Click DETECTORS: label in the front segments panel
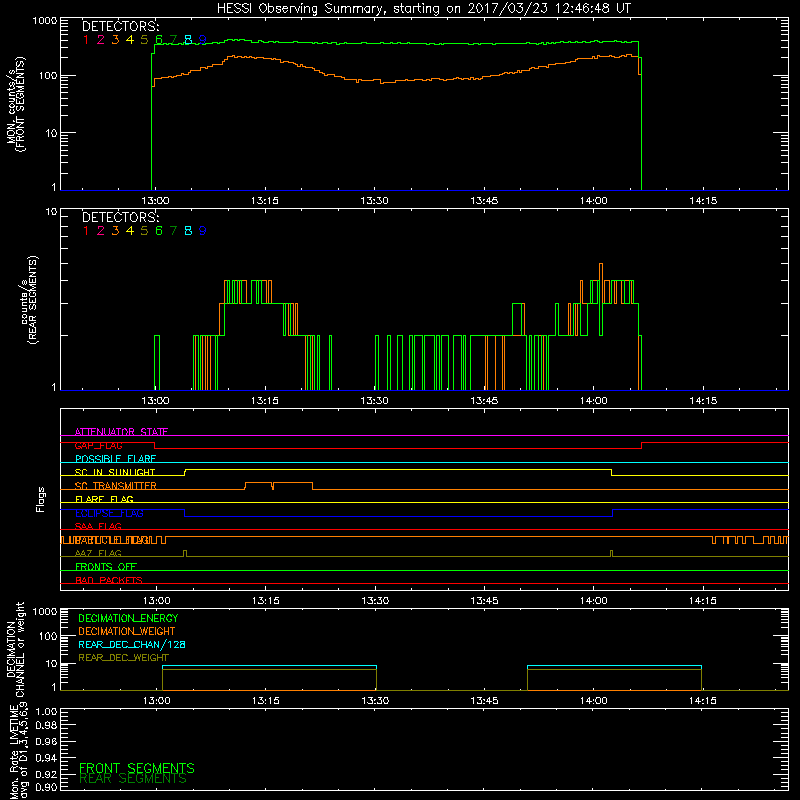 [x=121, y=27]
